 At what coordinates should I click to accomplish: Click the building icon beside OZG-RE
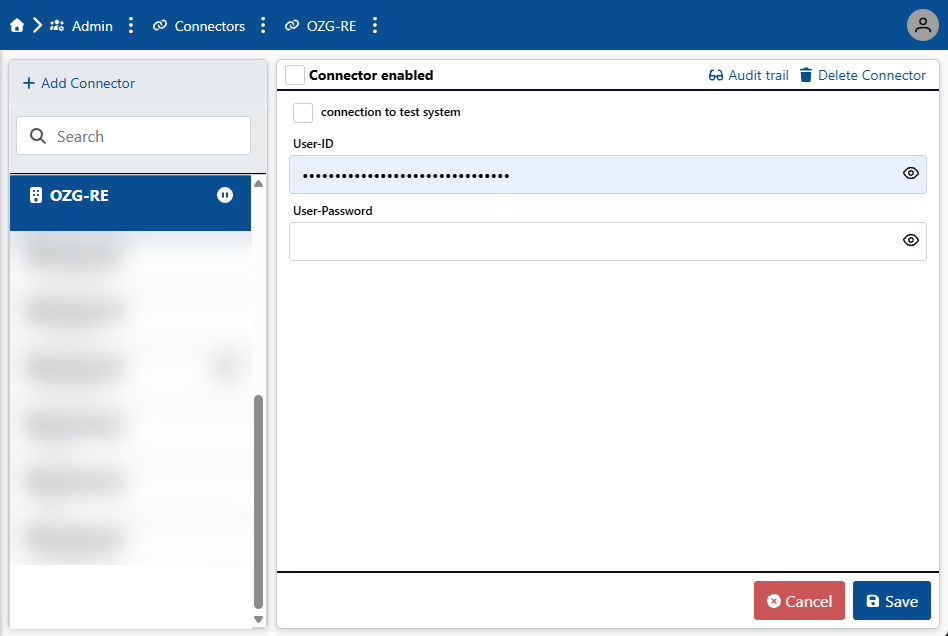pos(36,195)
